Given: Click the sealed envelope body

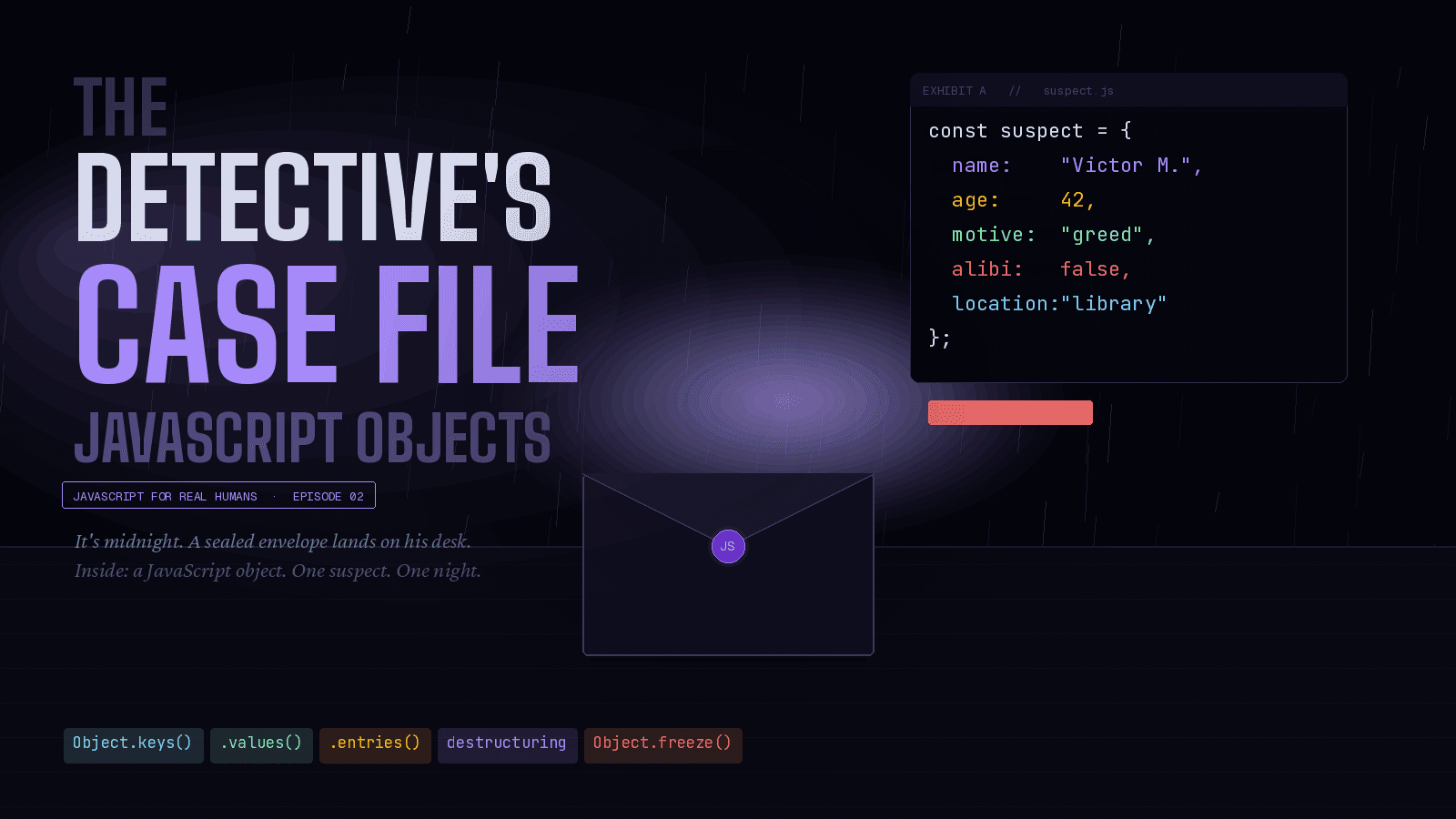Looking at the screenshot, I should [x=728, y=610].
